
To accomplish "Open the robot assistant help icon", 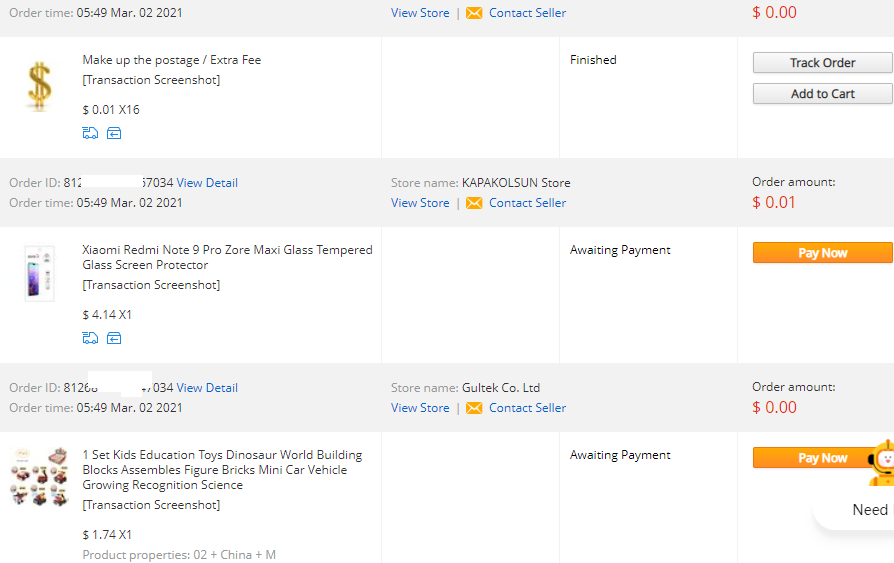I will (x=881, y=463).
